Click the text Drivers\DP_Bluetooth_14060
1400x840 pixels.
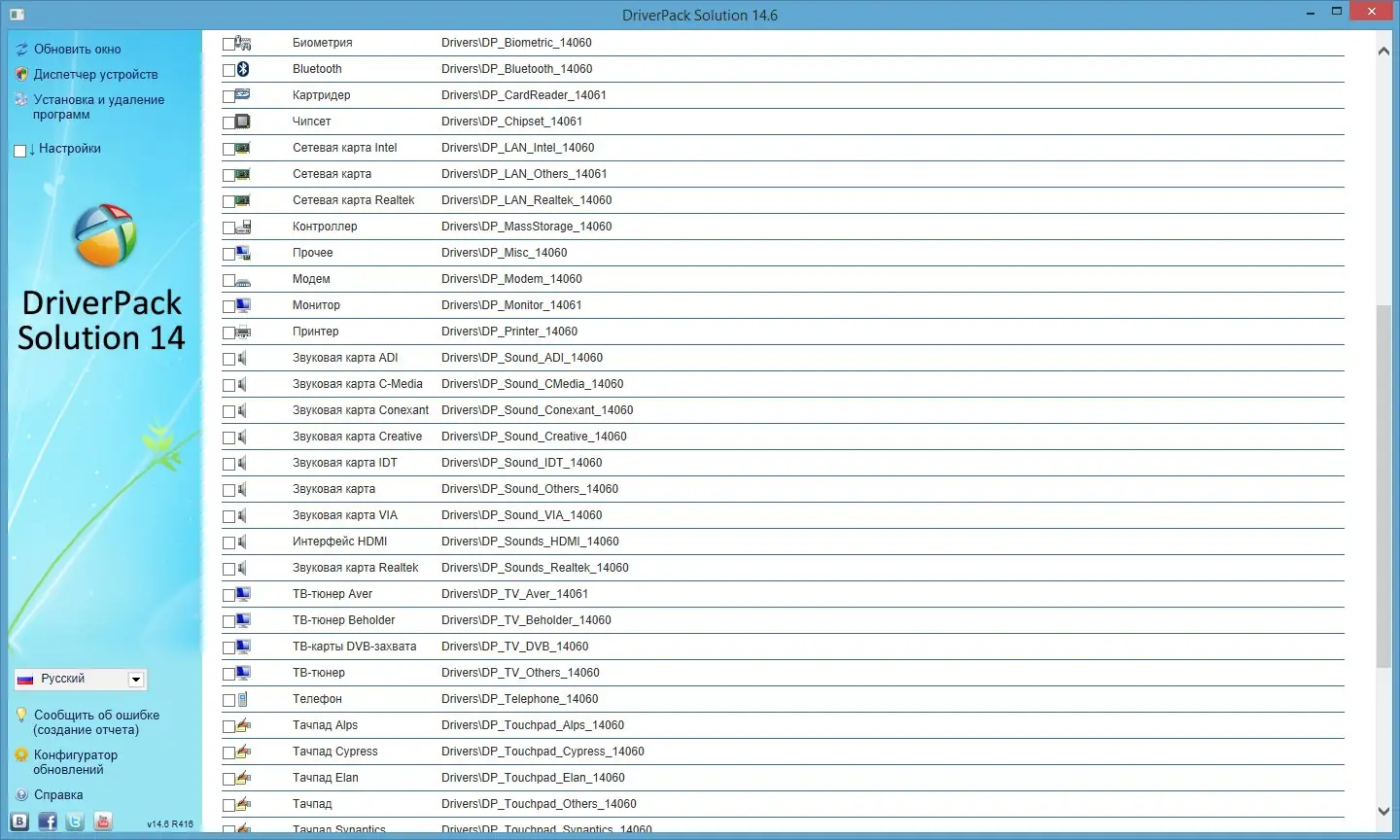[516, 69]
